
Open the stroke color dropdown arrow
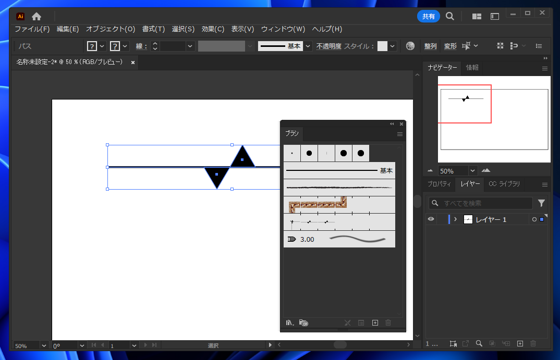click(x=125, y=46)
